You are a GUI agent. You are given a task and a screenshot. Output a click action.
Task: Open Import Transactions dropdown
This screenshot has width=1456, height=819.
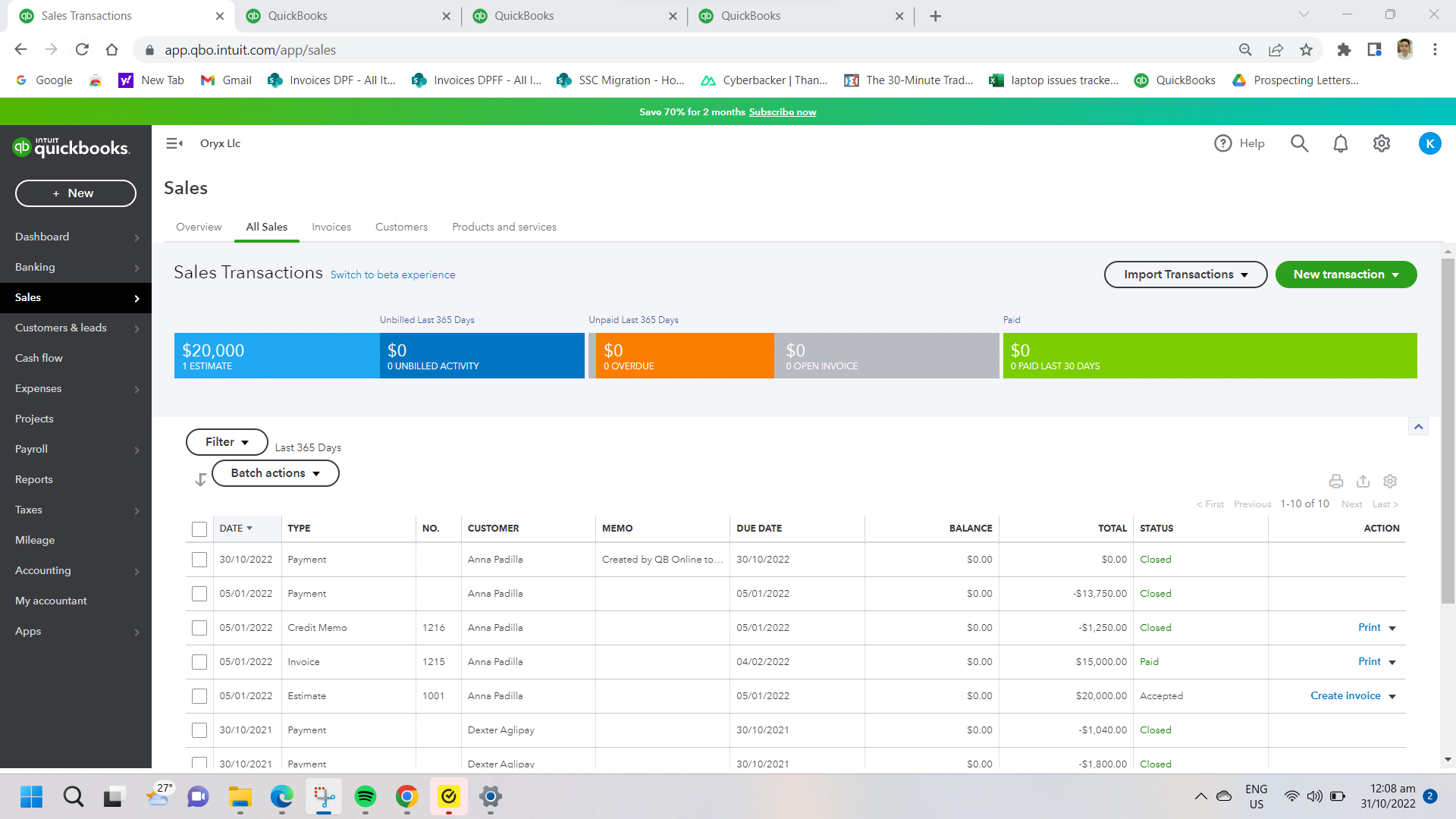click(x=1185, y=275)
